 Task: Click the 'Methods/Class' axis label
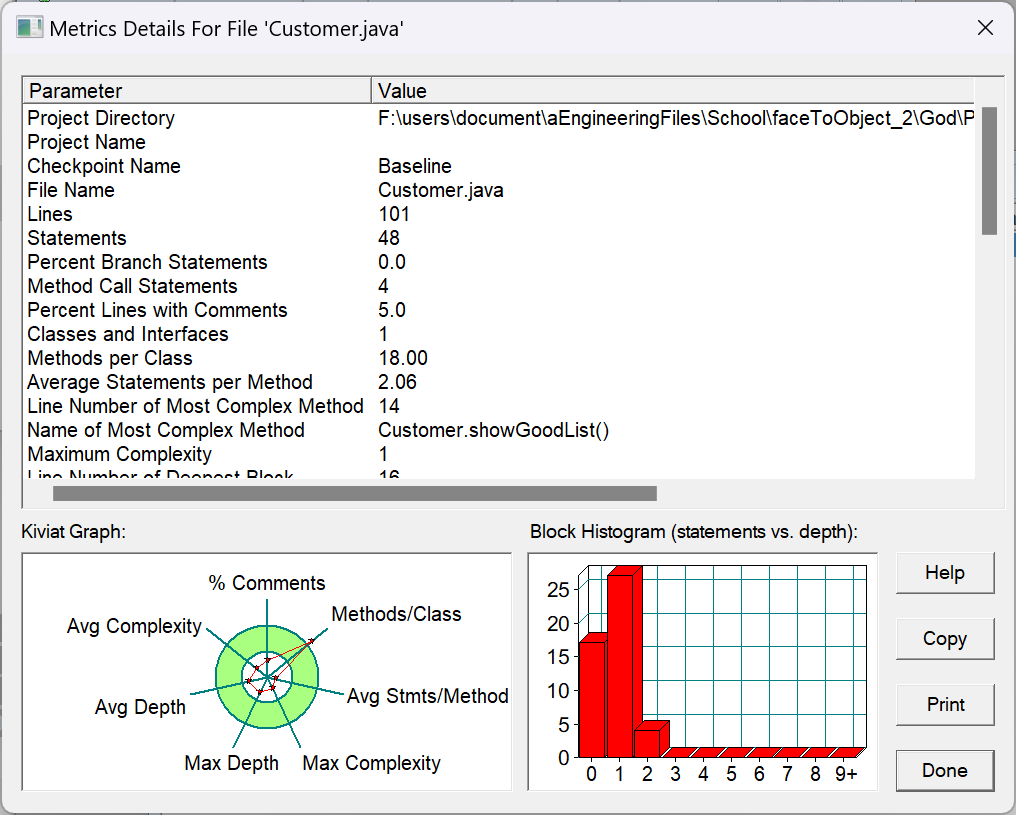coord(397,614)
